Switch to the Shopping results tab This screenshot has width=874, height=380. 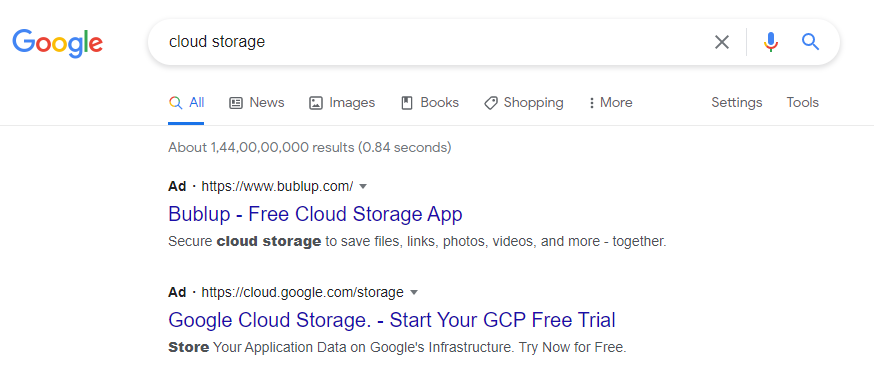click(x=523, y=103)
